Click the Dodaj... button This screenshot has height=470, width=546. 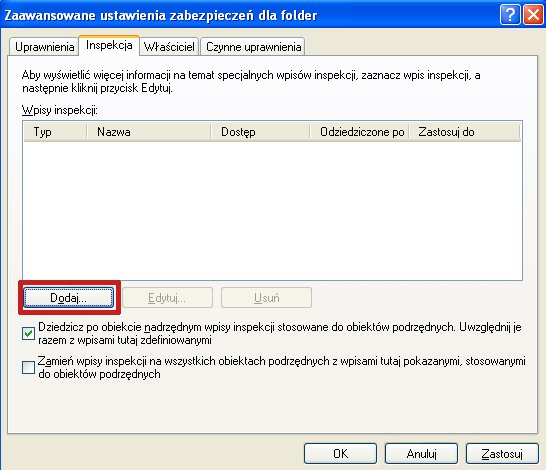69,298
